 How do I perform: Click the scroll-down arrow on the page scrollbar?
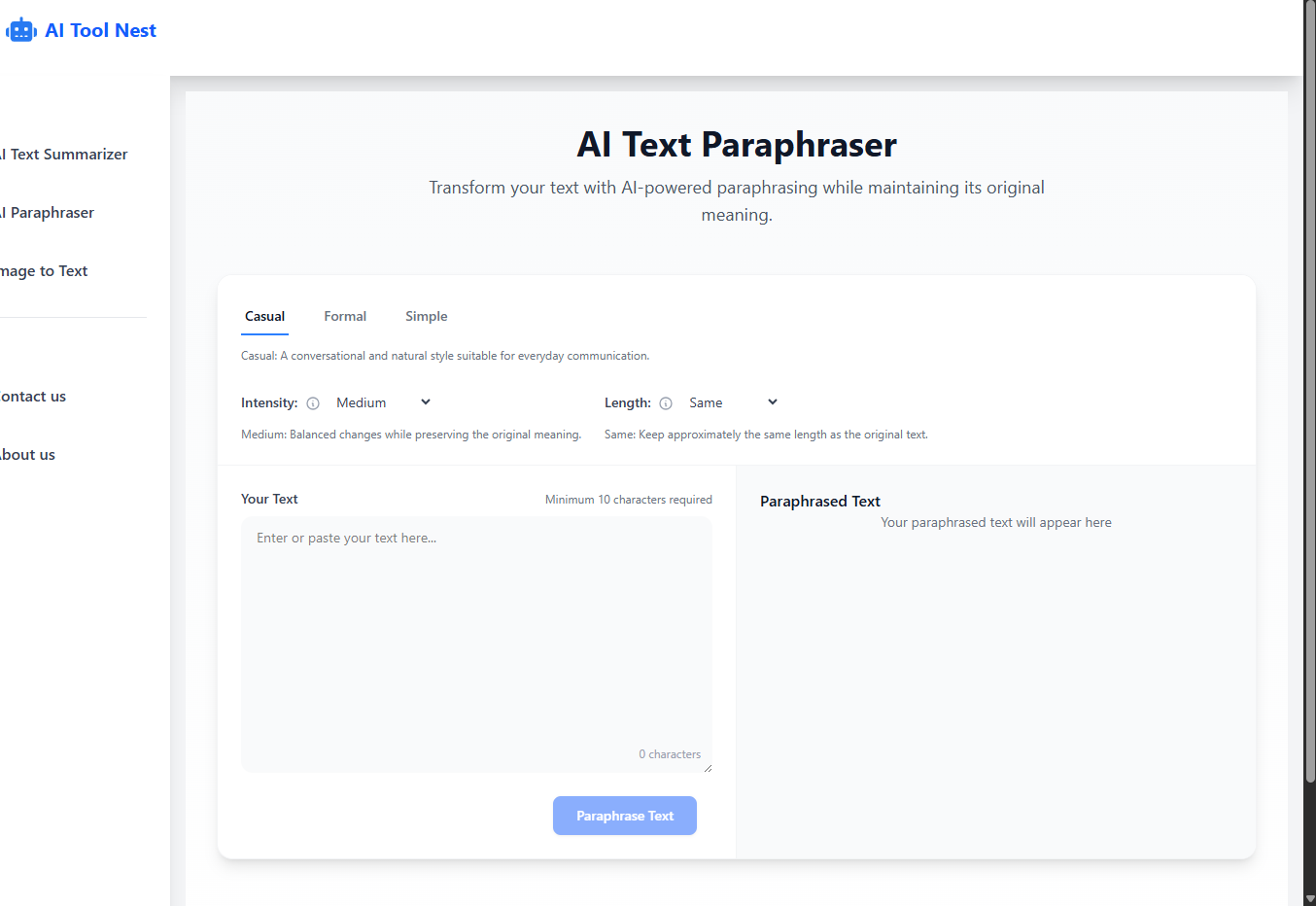(1309, 898)
